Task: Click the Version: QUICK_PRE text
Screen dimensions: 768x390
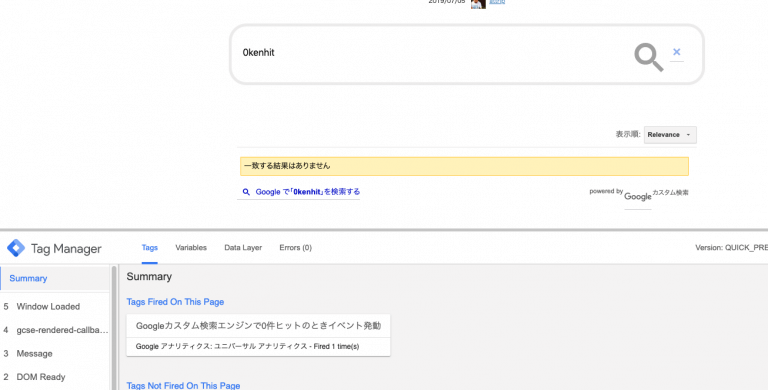Action: tap(731, 248)
